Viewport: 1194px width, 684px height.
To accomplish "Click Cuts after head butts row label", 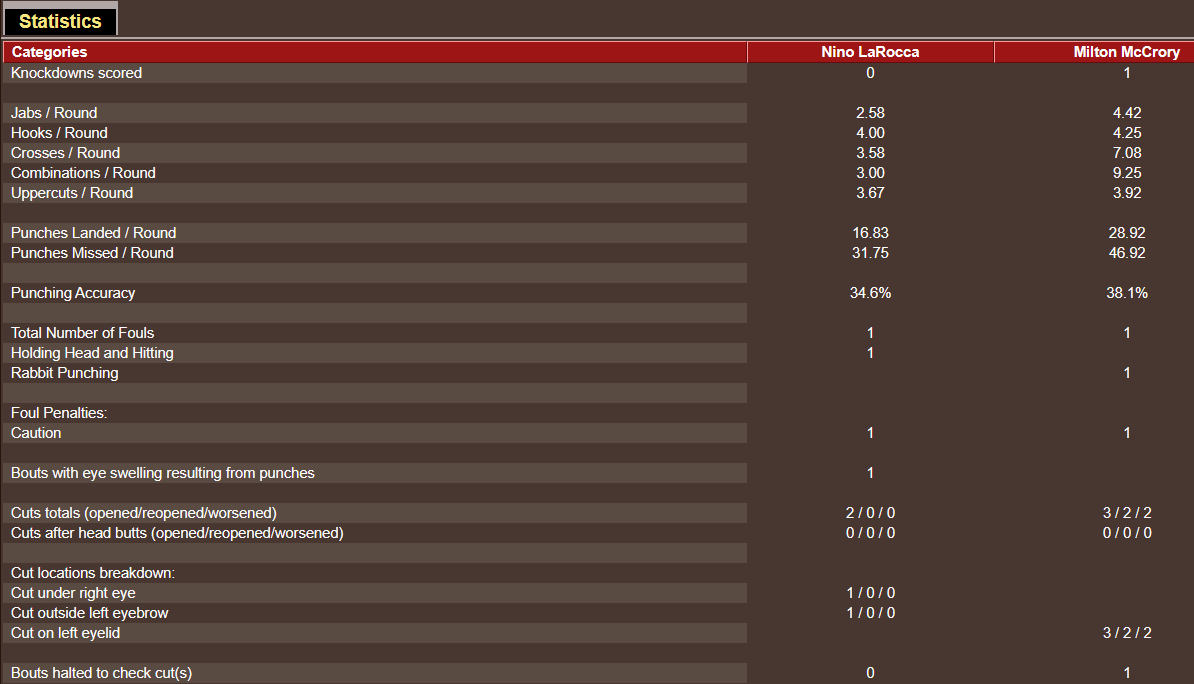I will point(177,533).
